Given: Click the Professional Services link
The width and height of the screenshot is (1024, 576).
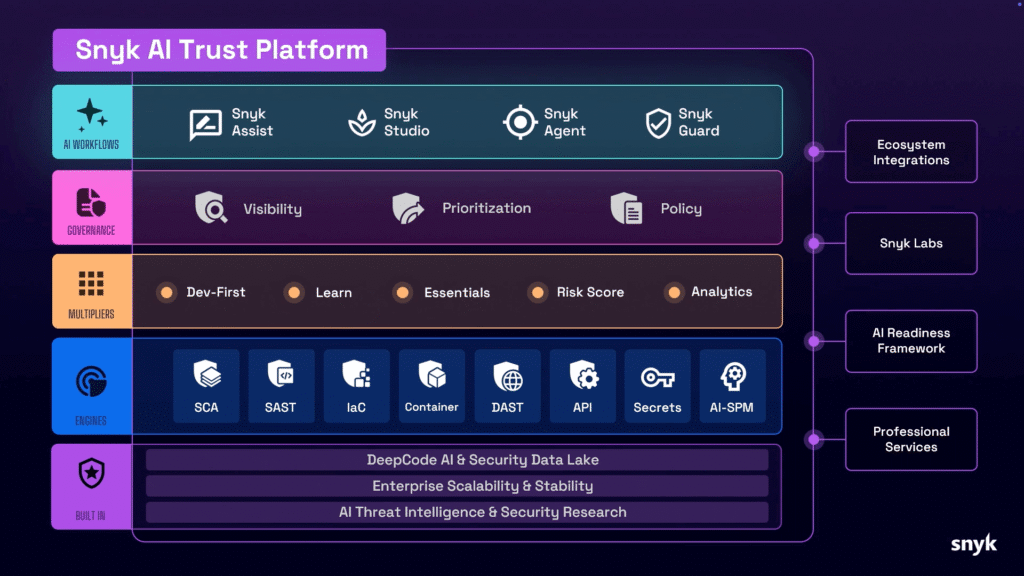Looking at the screenshot, I should (910, 439).
